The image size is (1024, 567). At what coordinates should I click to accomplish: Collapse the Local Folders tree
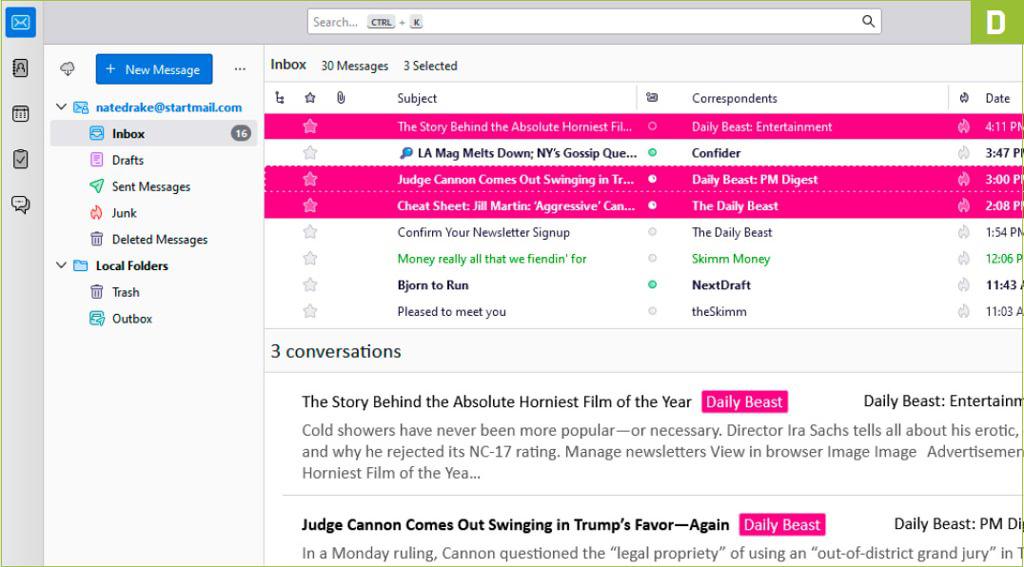pos(61,265)
